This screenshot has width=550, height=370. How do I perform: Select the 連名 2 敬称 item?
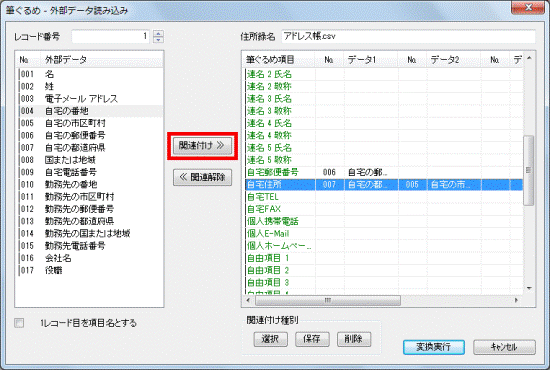point(269,87)
